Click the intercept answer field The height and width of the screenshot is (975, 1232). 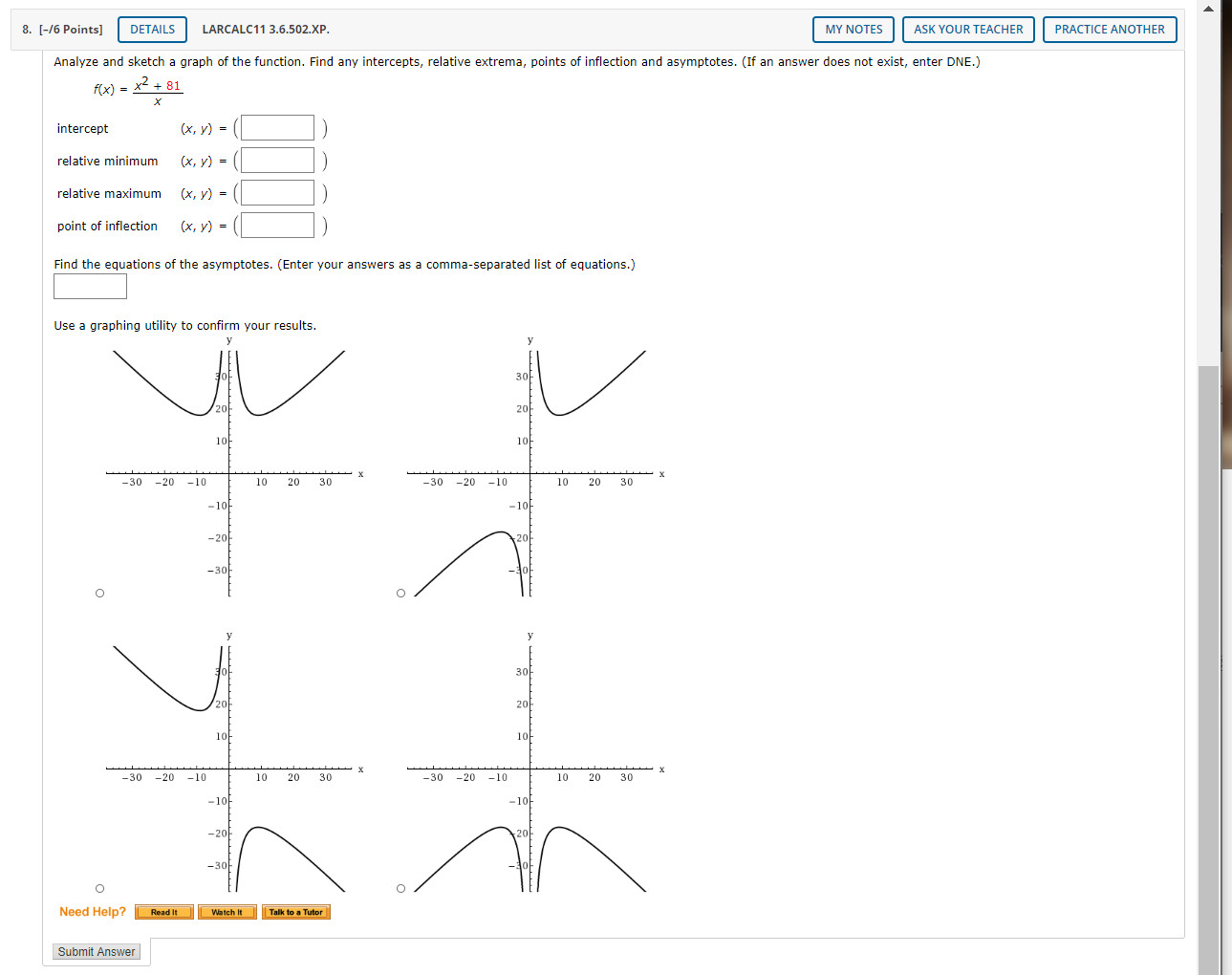coord(276,127)
